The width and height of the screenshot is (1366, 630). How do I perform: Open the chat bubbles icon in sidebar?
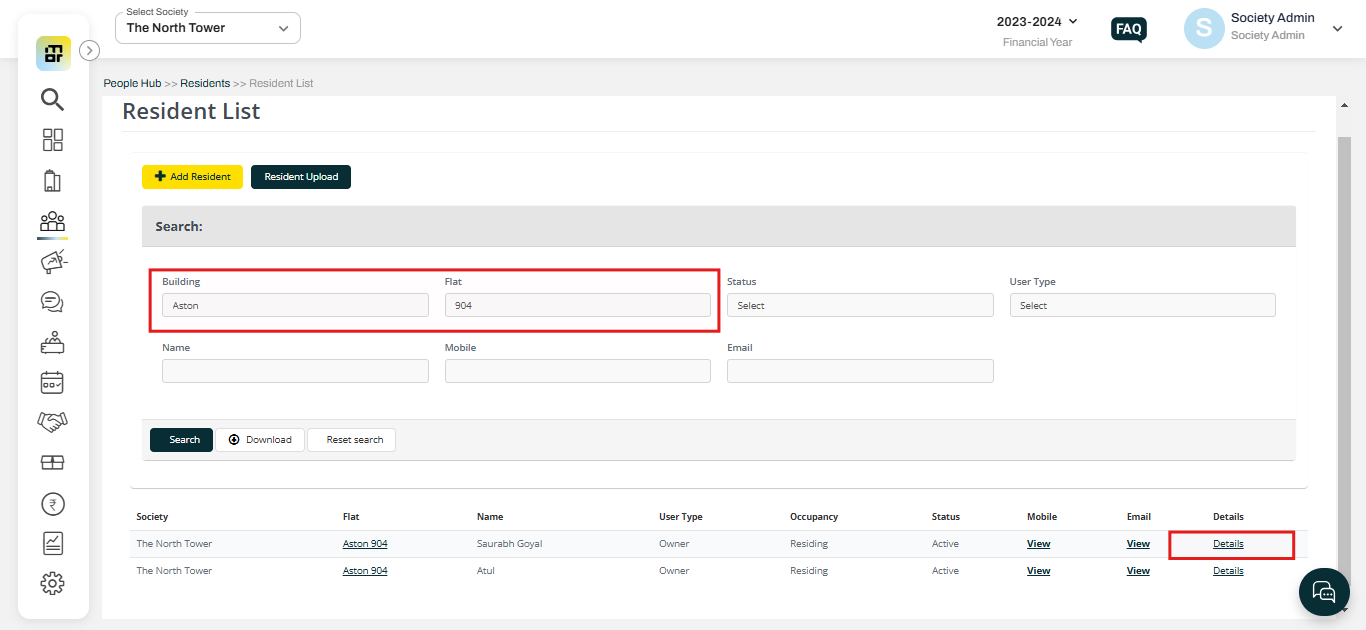(53, 302)
